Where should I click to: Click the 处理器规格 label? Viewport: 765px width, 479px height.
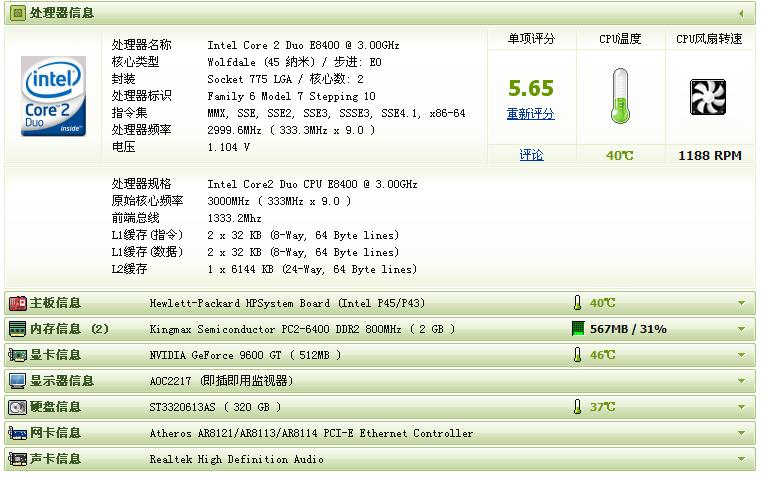(141, 184)
